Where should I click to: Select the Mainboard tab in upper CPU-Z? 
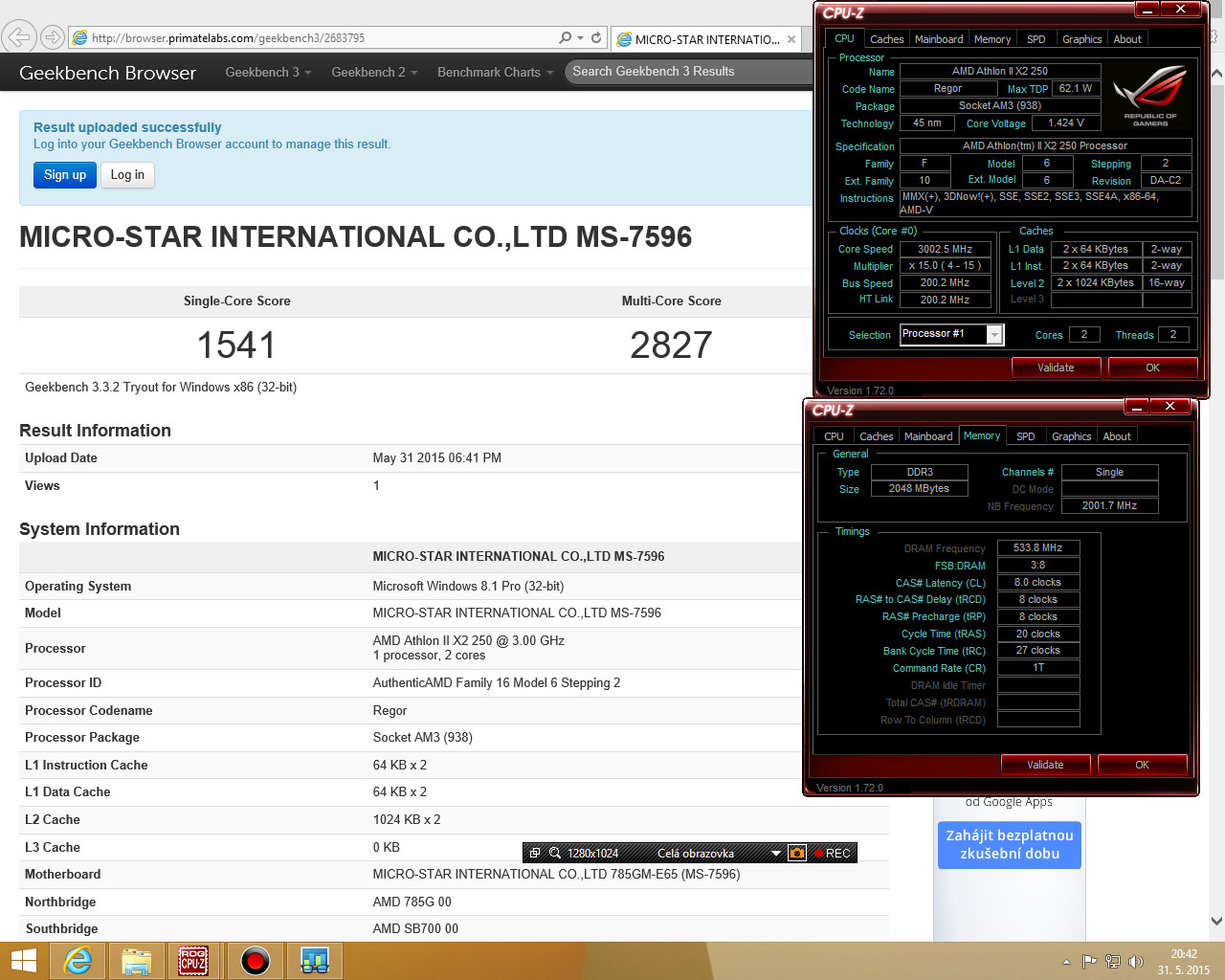(939, 39)
